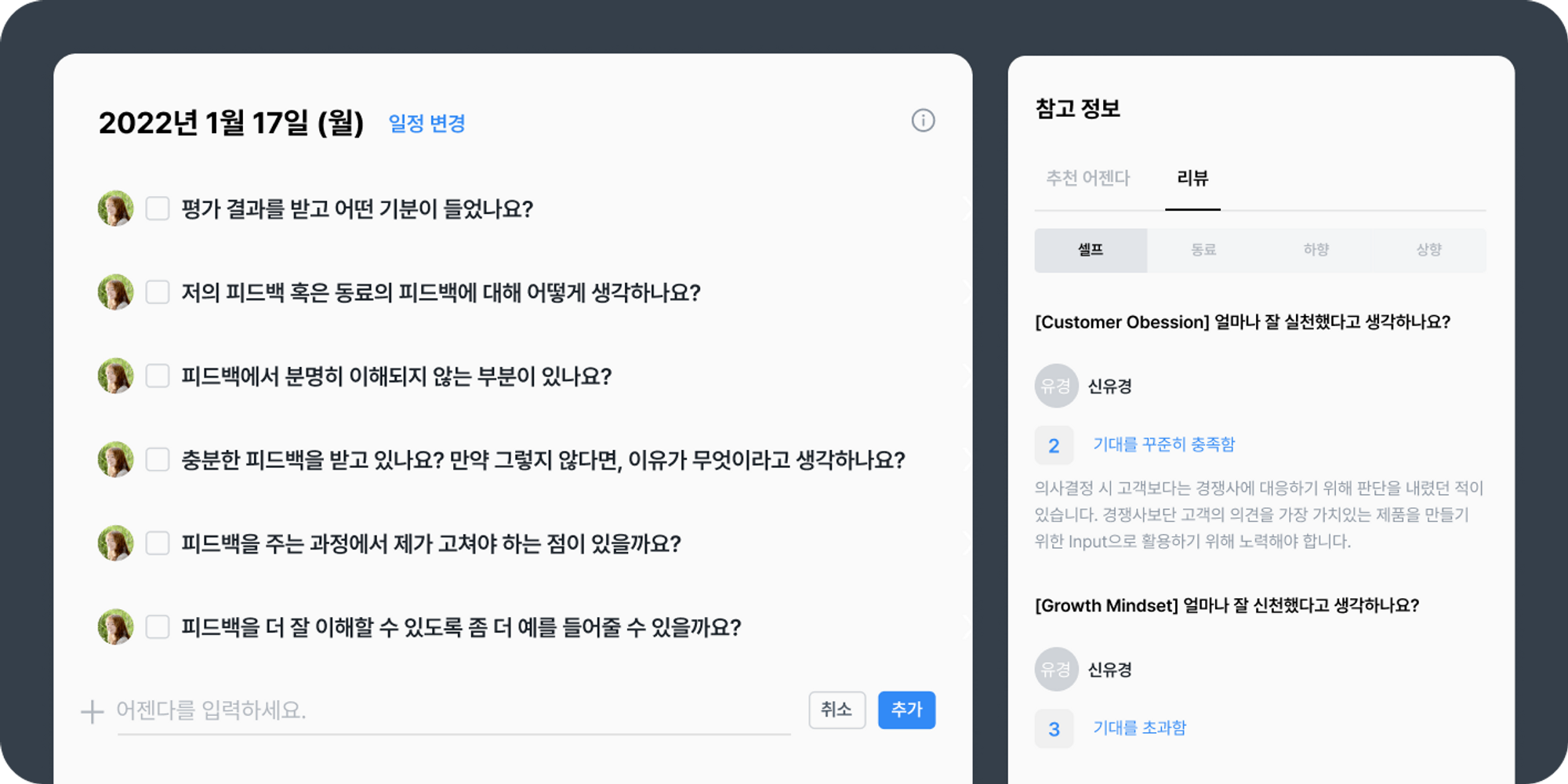The width and height of the screenshot is (1568, 784).
Task: Switch to the 하향 review filter
Action: point(1316,250)
